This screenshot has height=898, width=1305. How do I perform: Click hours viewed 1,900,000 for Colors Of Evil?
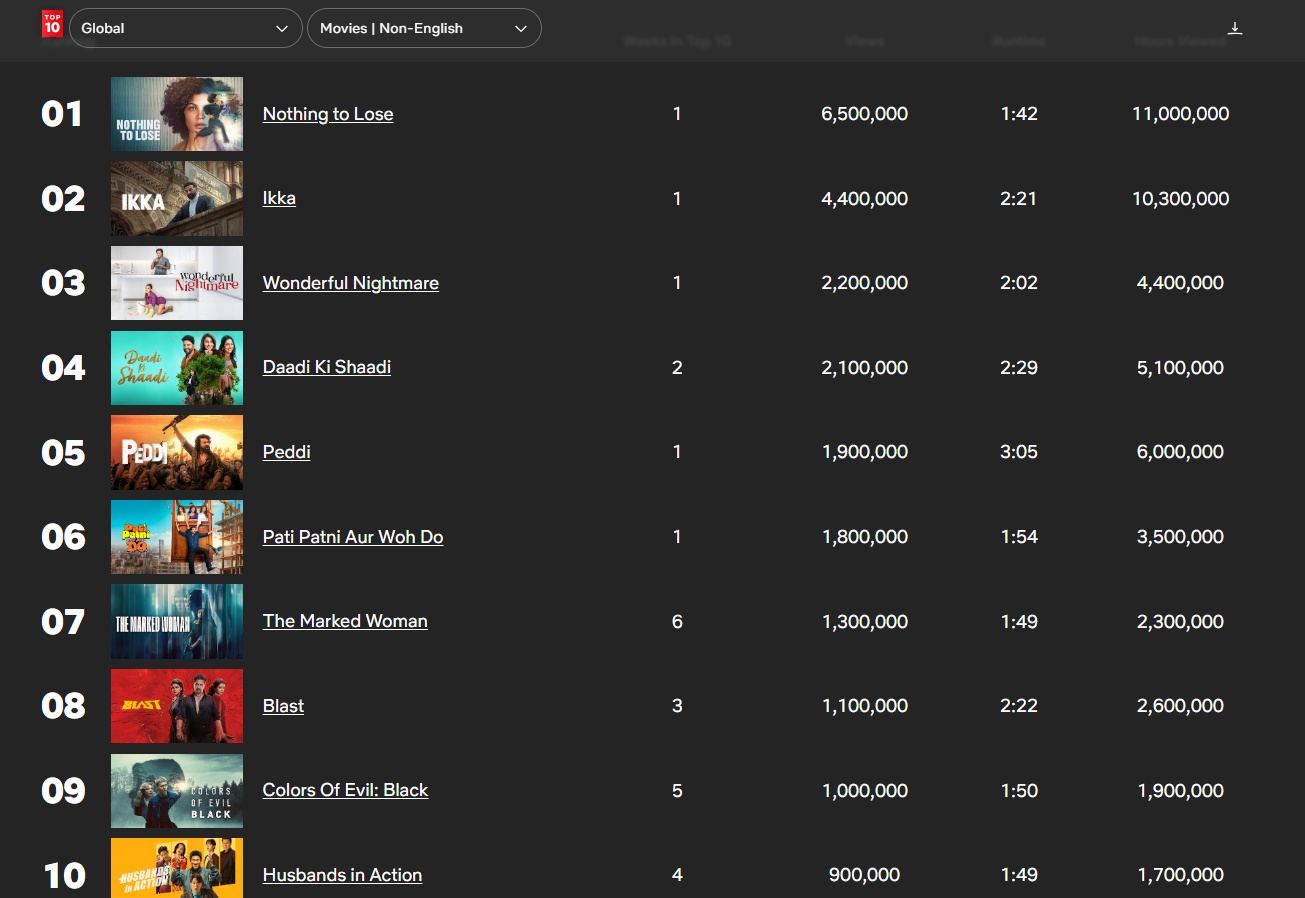(x=1181, y=791)
